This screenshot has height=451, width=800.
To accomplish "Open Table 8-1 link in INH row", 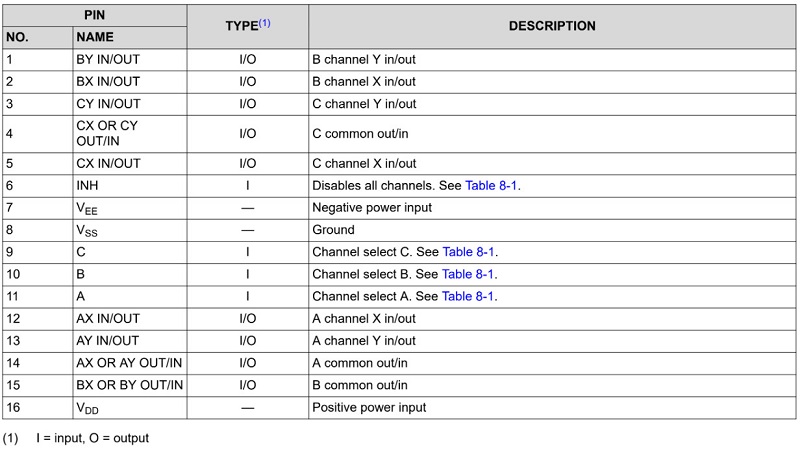I will coord(491,186).
